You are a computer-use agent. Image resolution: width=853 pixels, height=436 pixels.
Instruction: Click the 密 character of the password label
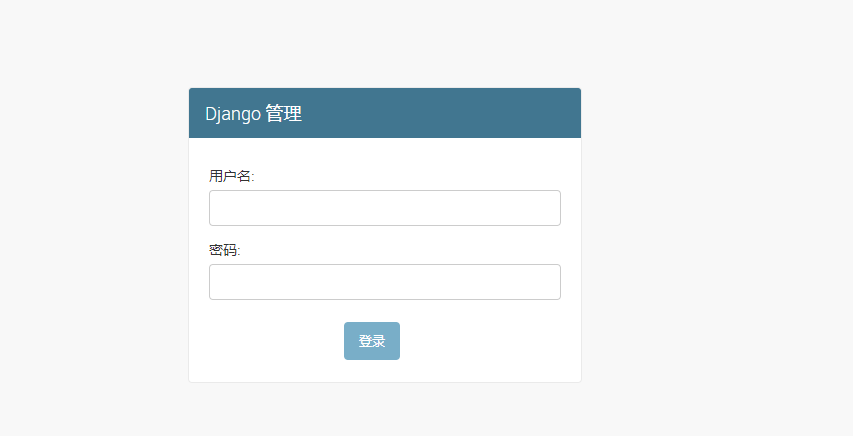[216, 250]
